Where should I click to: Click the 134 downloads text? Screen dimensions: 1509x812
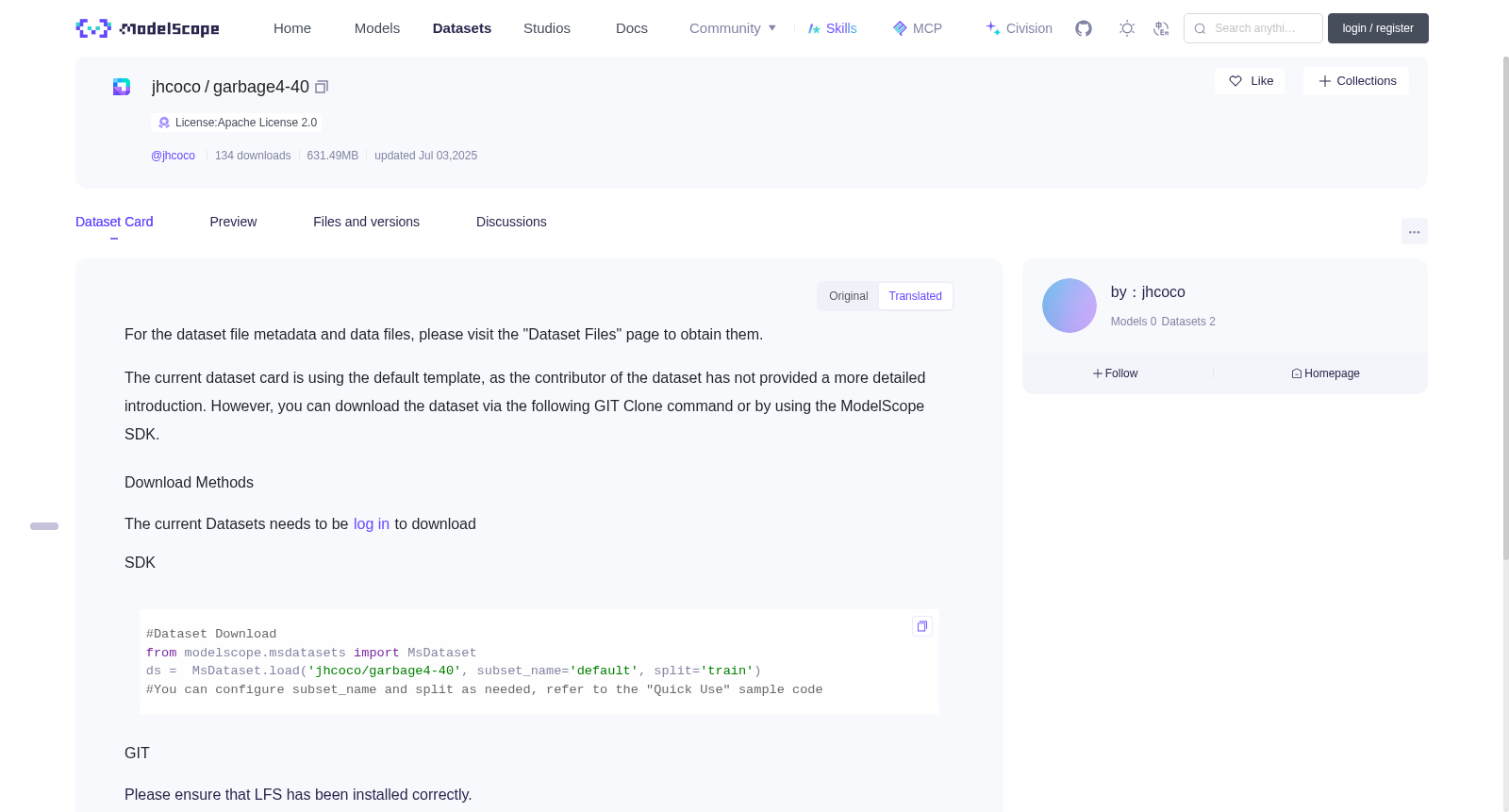click(x=253, y=156)
